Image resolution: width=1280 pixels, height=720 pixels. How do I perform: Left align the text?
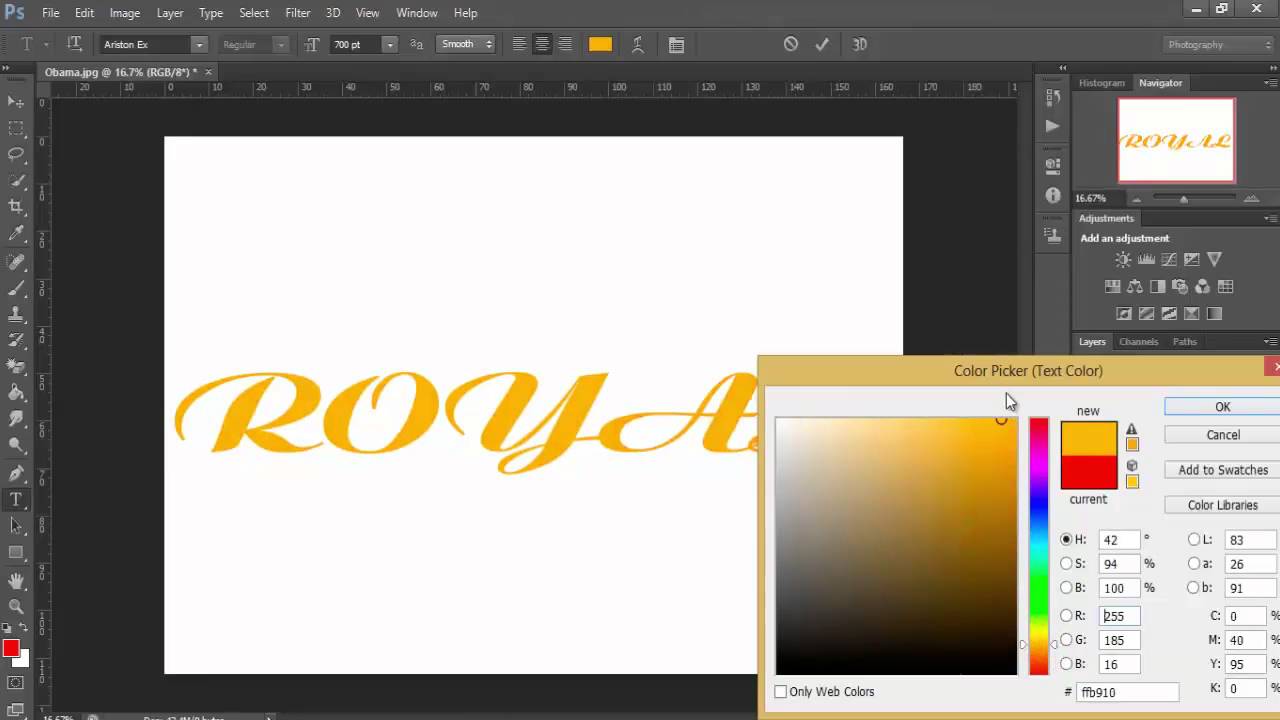(519, 44)
